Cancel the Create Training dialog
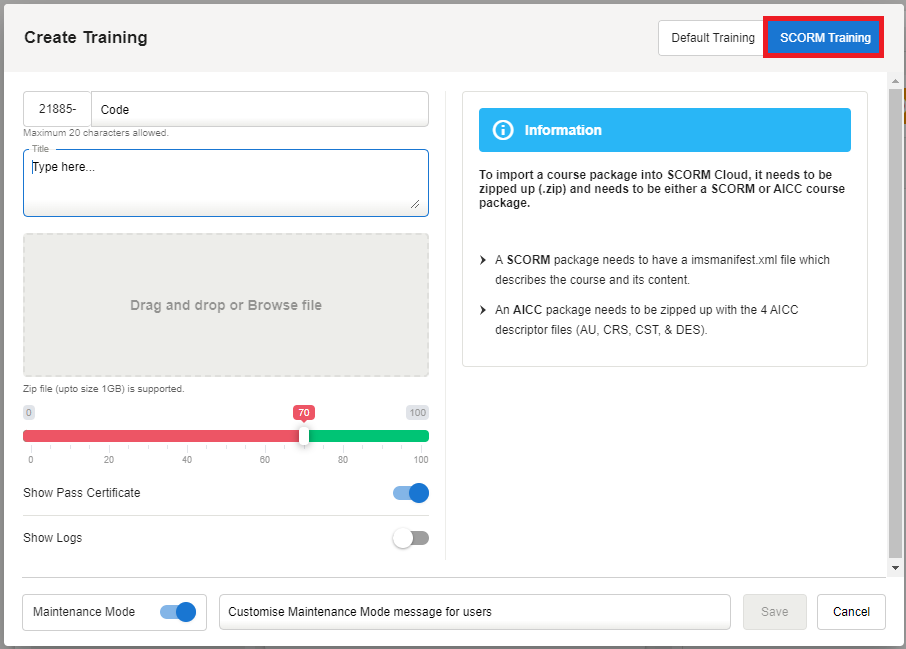 click(851, 612)
